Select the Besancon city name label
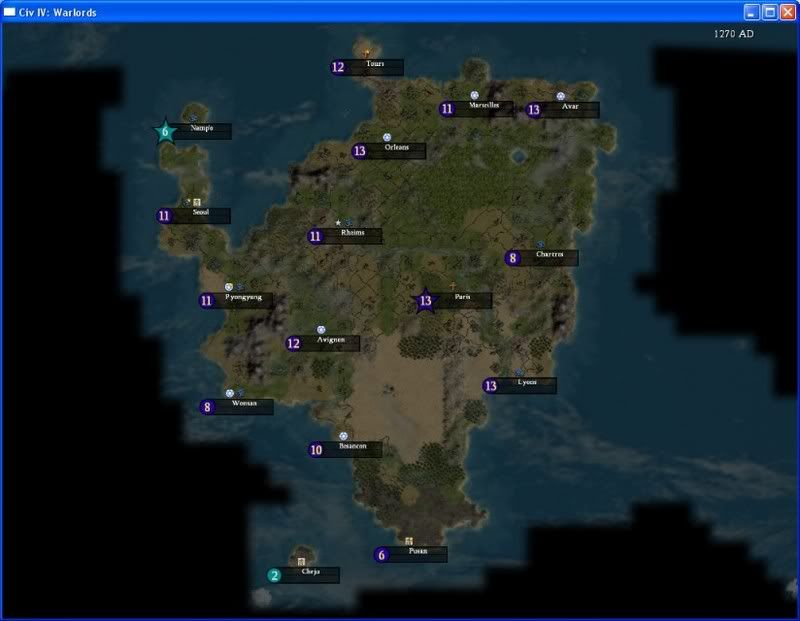 (353, 446)
